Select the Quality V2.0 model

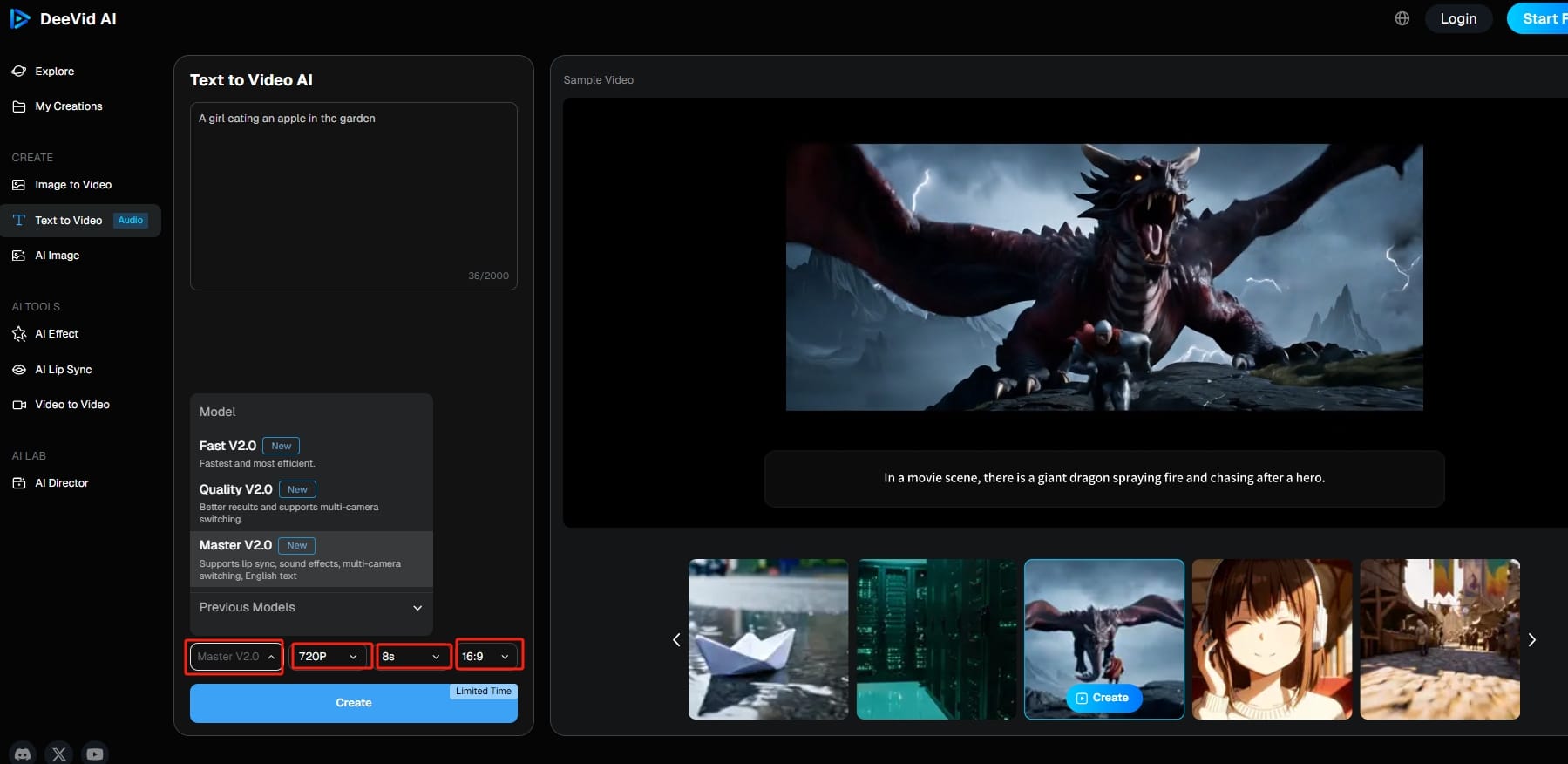pos(311,503)
